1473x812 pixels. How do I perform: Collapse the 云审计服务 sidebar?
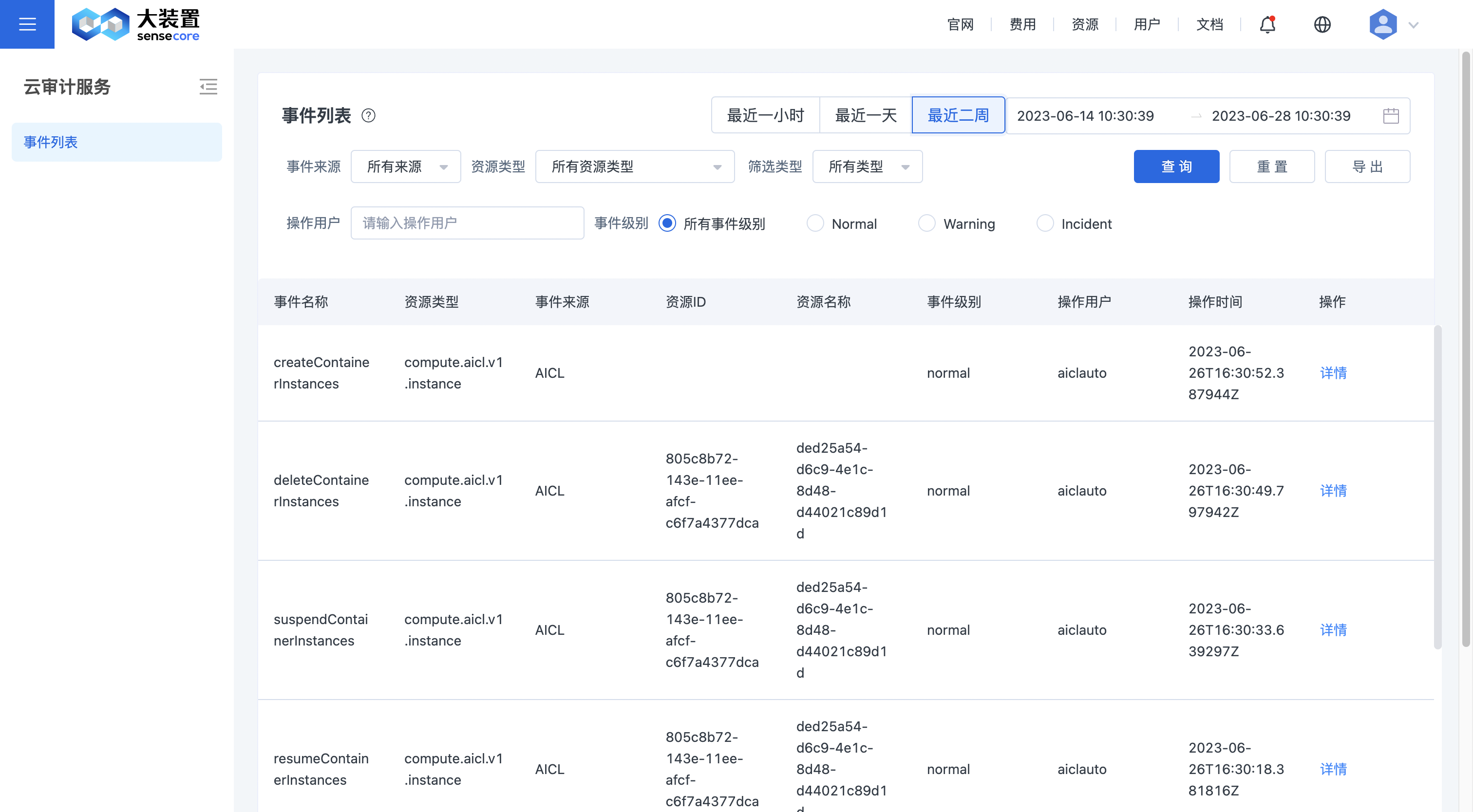208,87
